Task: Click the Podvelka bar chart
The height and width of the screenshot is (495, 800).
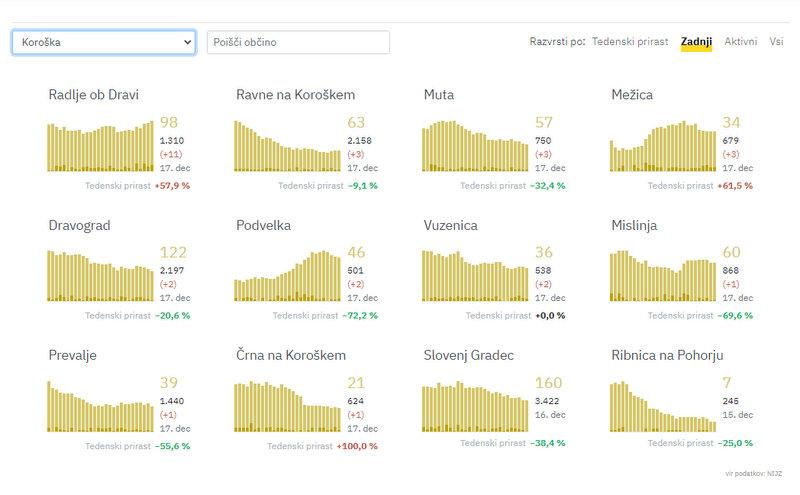Action: tap(287, 276)
